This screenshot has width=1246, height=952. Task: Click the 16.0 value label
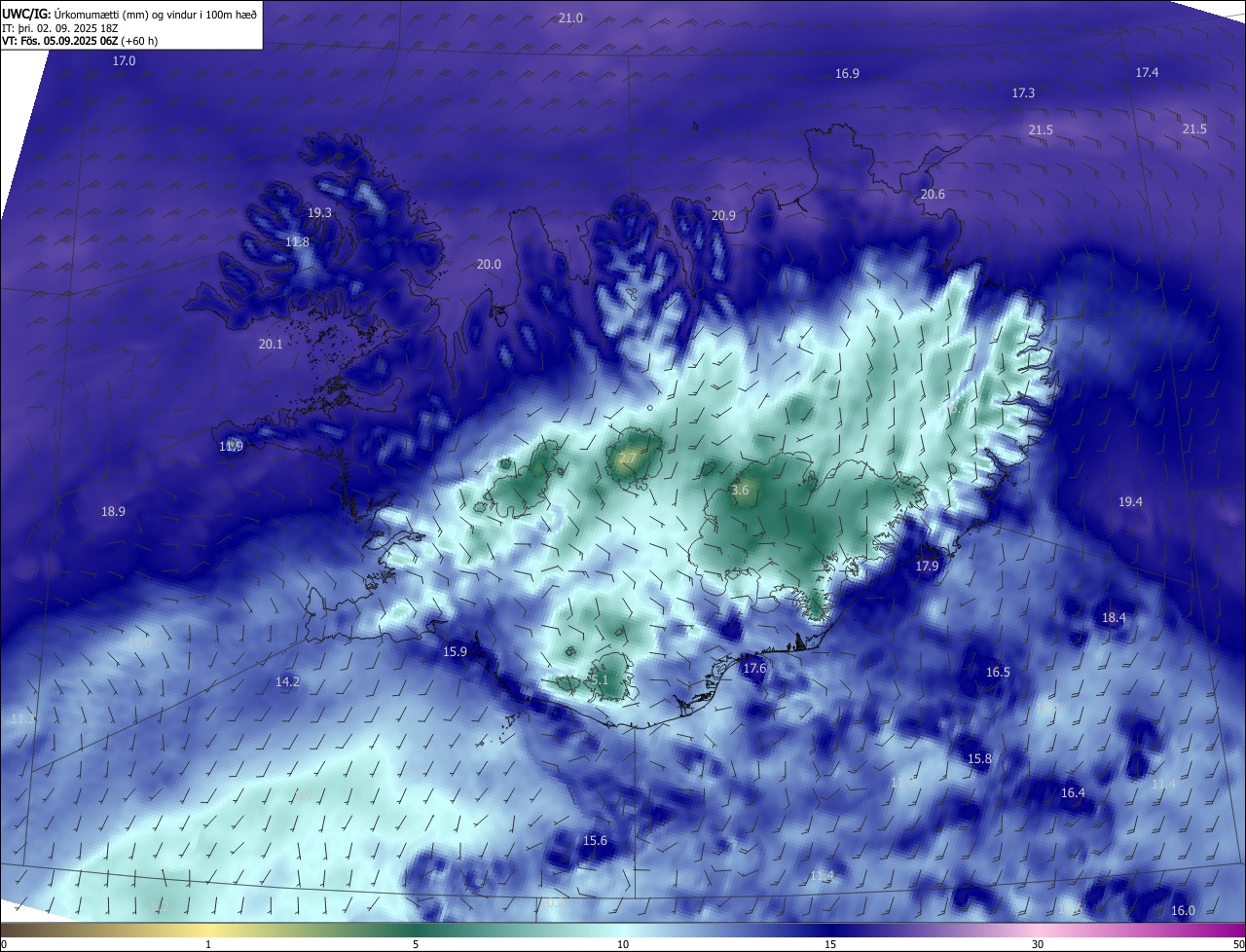pyautogui.click(x=1183, y=911)
